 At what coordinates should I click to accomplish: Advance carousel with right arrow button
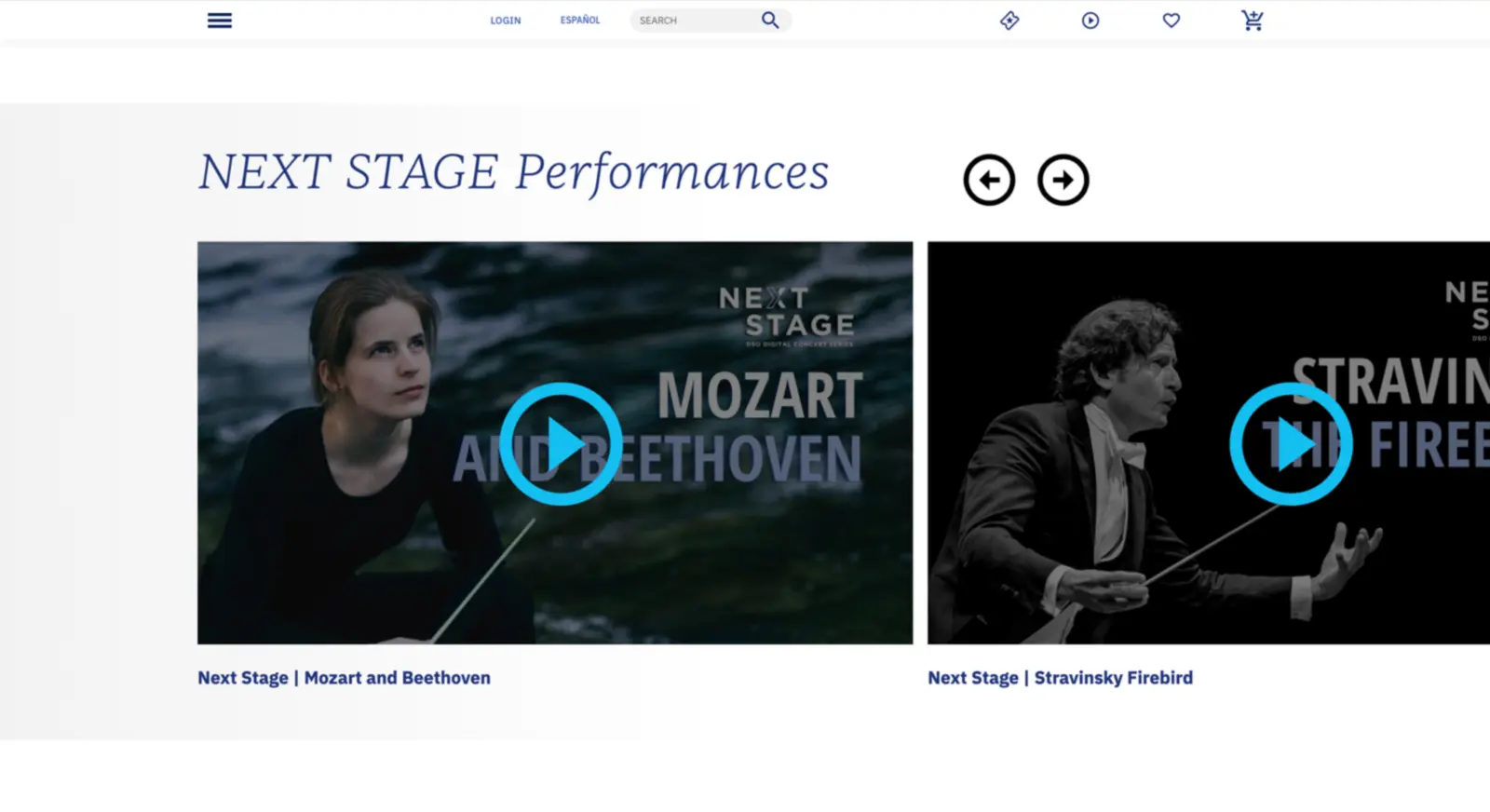coord(1063,180)
